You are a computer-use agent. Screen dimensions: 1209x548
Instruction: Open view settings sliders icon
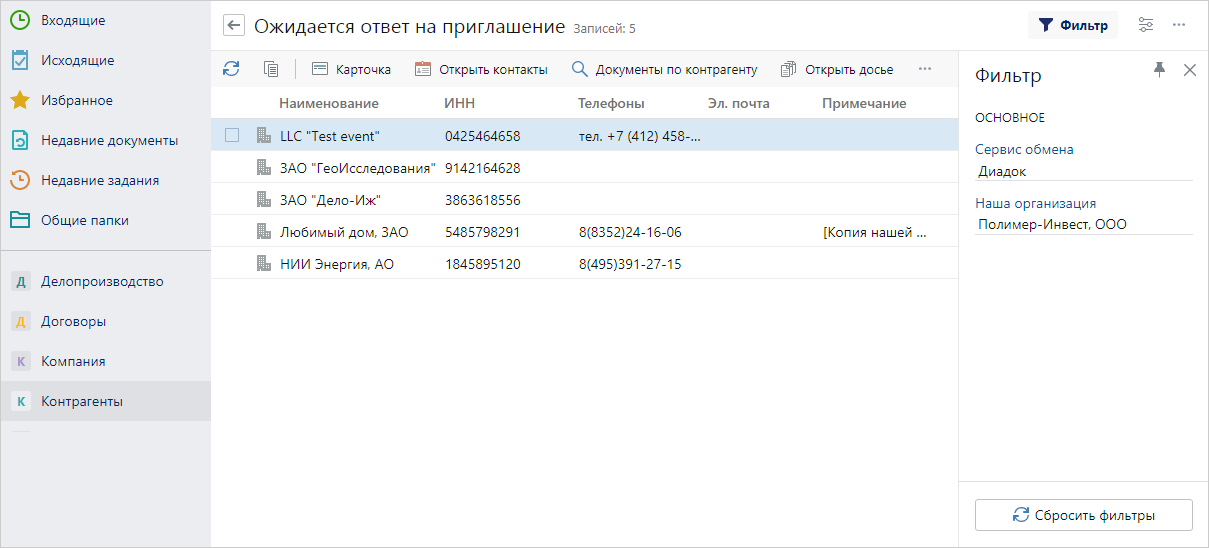1146,25
